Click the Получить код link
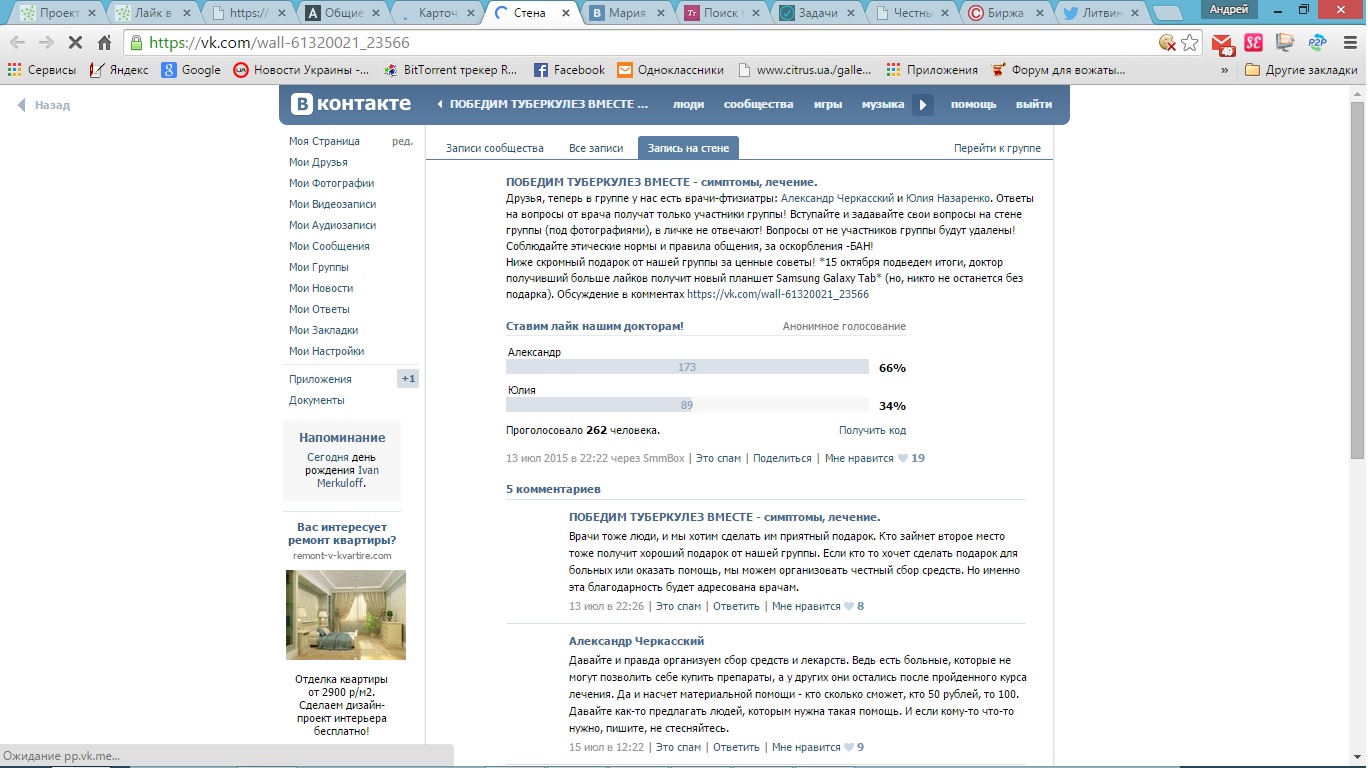The width and height of the screenshot is (1368, 768). [x=872, y=430]
